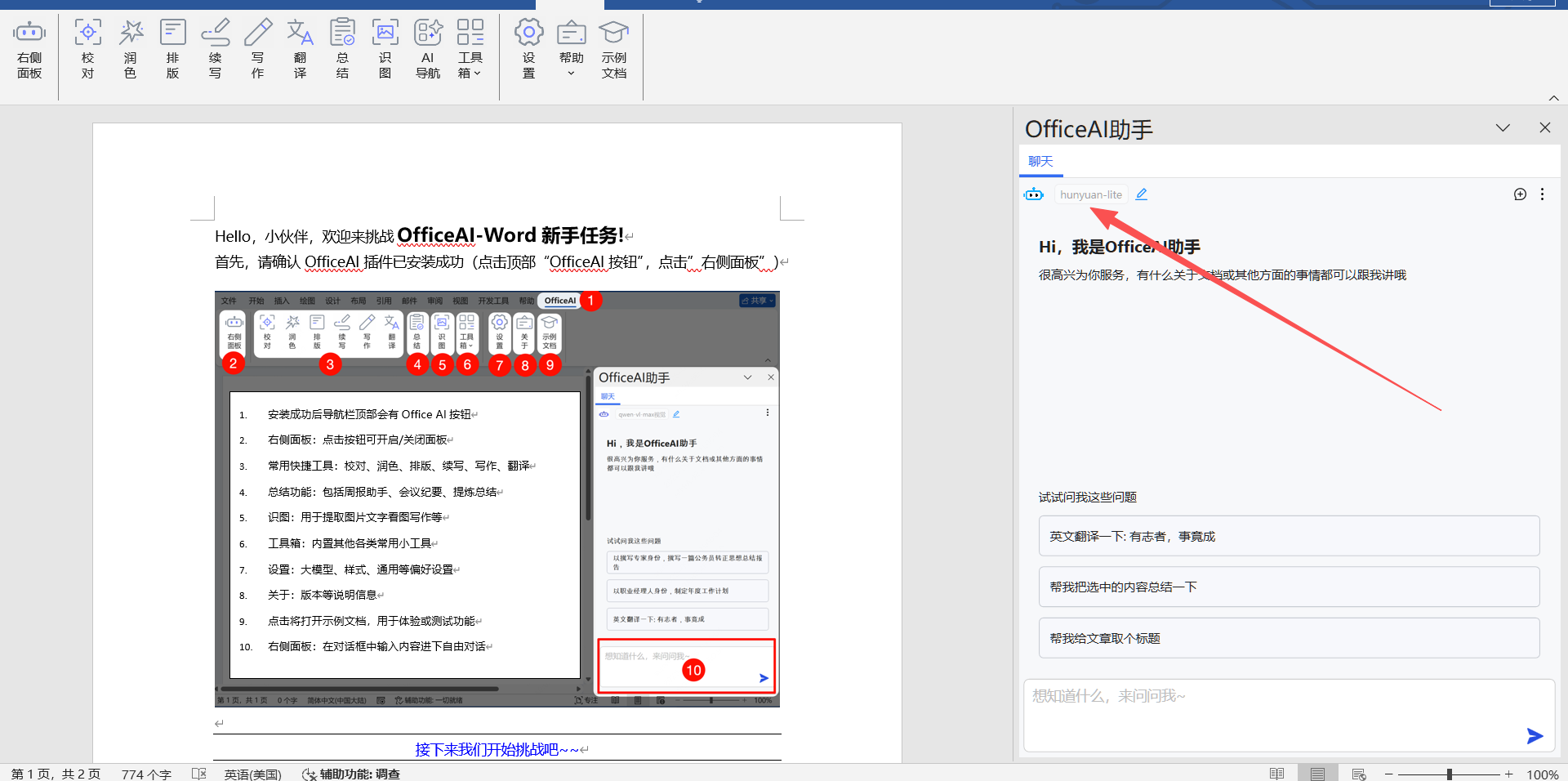
Task: Click the 校对 proofreading tool icon
Action: 88,49
